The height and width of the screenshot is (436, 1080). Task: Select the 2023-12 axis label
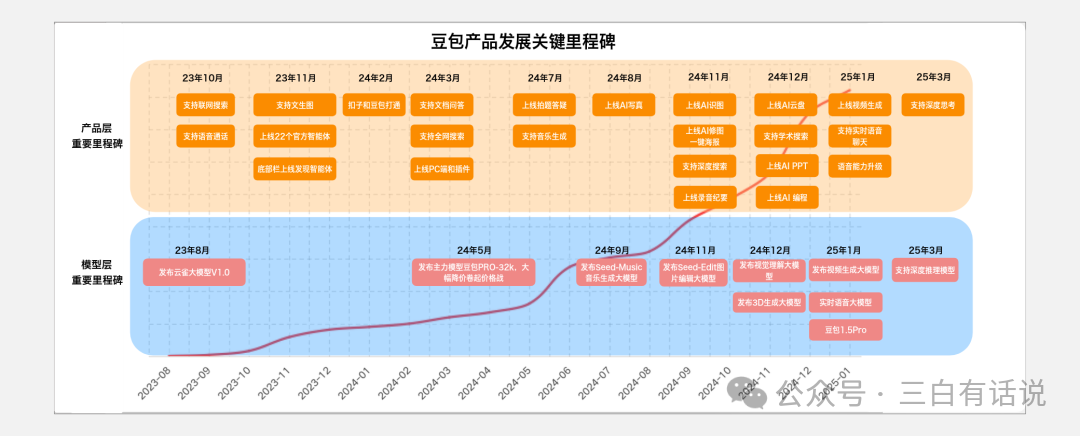[315, 382]
